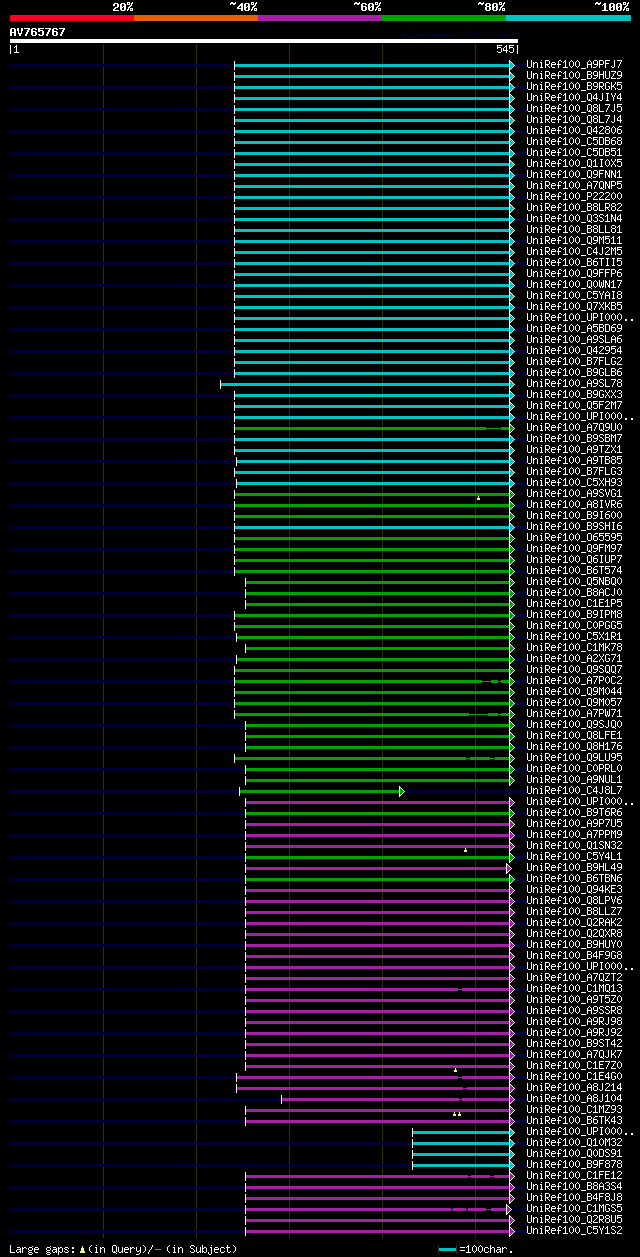Select the UniRef100_Q10M32 label
The height and width of the screenshot is (1257, 640).
pos(574,1142)
